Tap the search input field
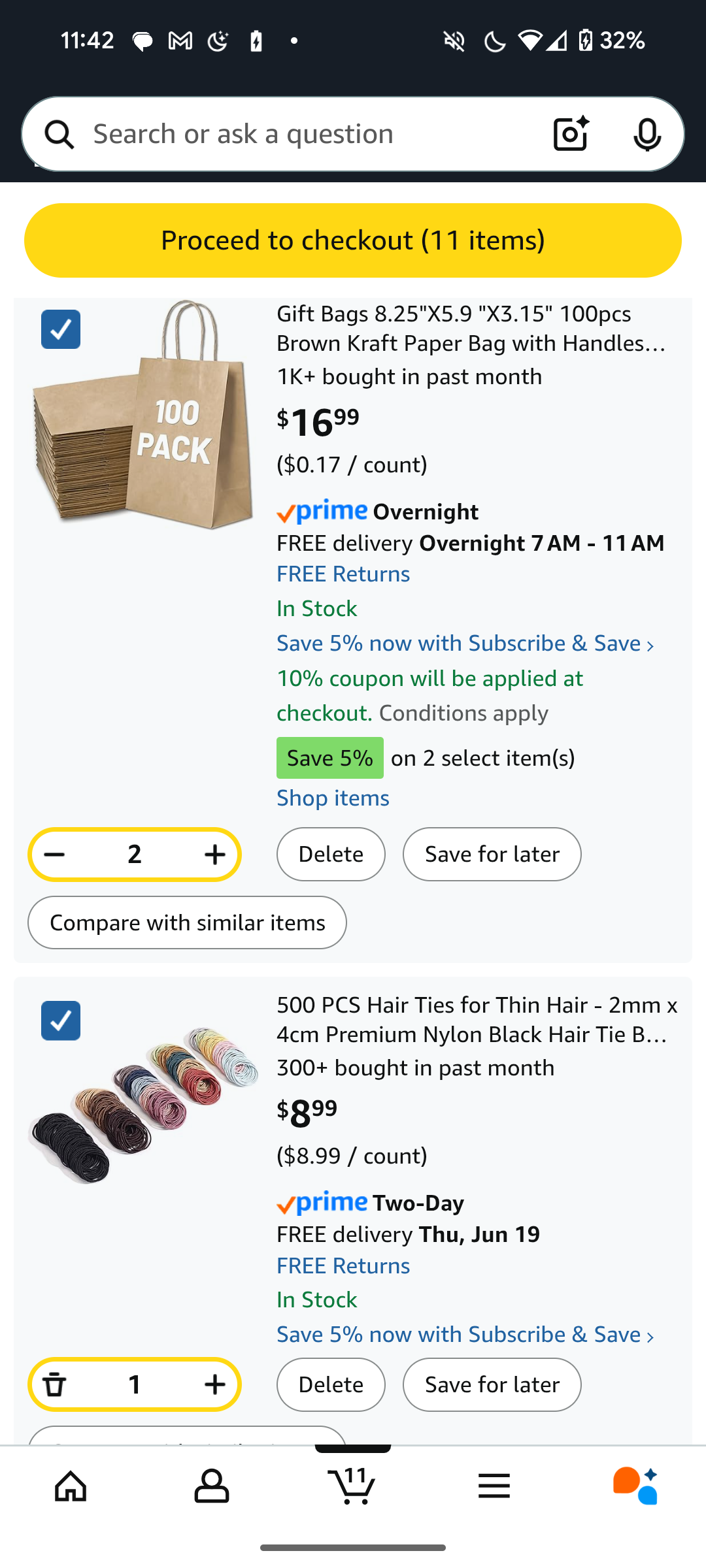Image resolution: width=706 pixels, height=1568 pixels. [x=307, y=134]
